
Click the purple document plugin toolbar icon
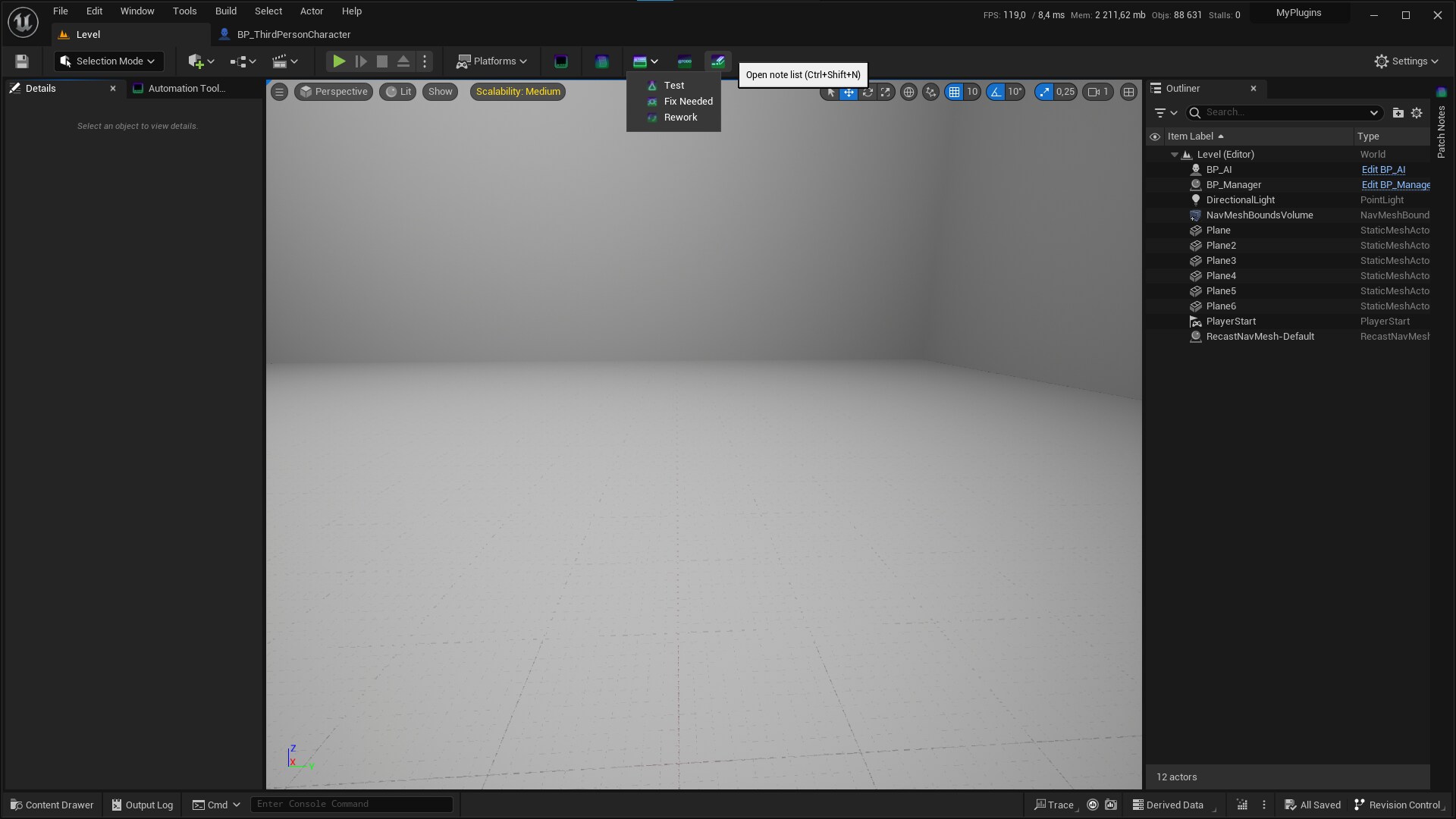click(x=602, y=61)
